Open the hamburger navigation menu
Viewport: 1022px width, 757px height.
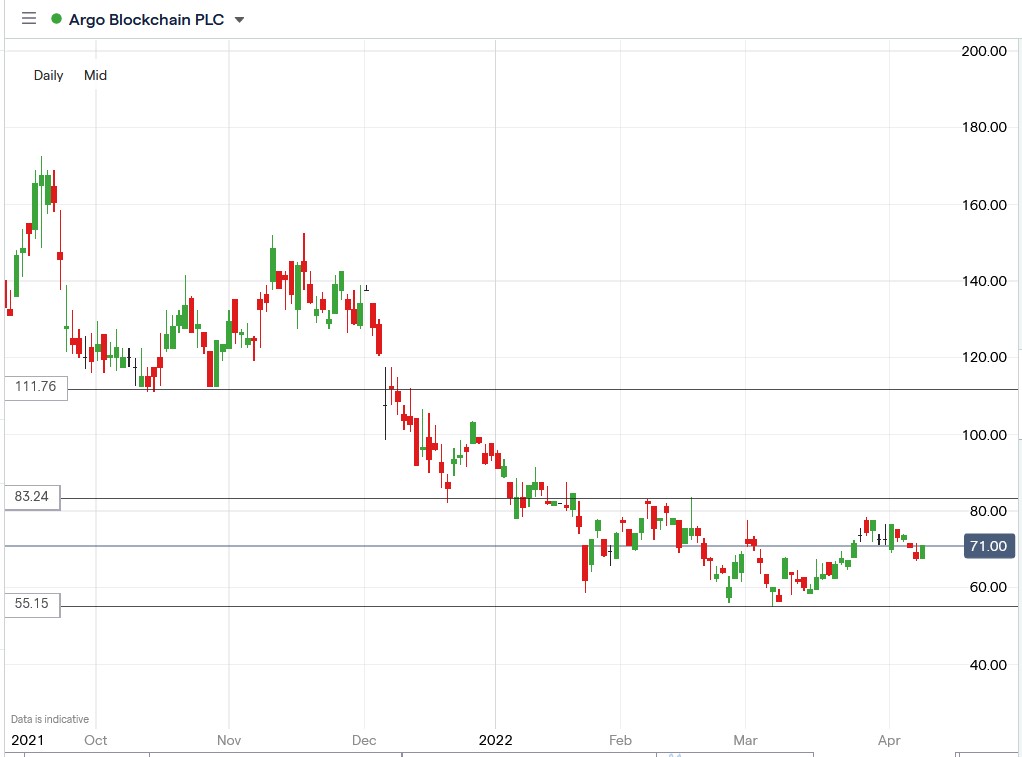(27, 18)
